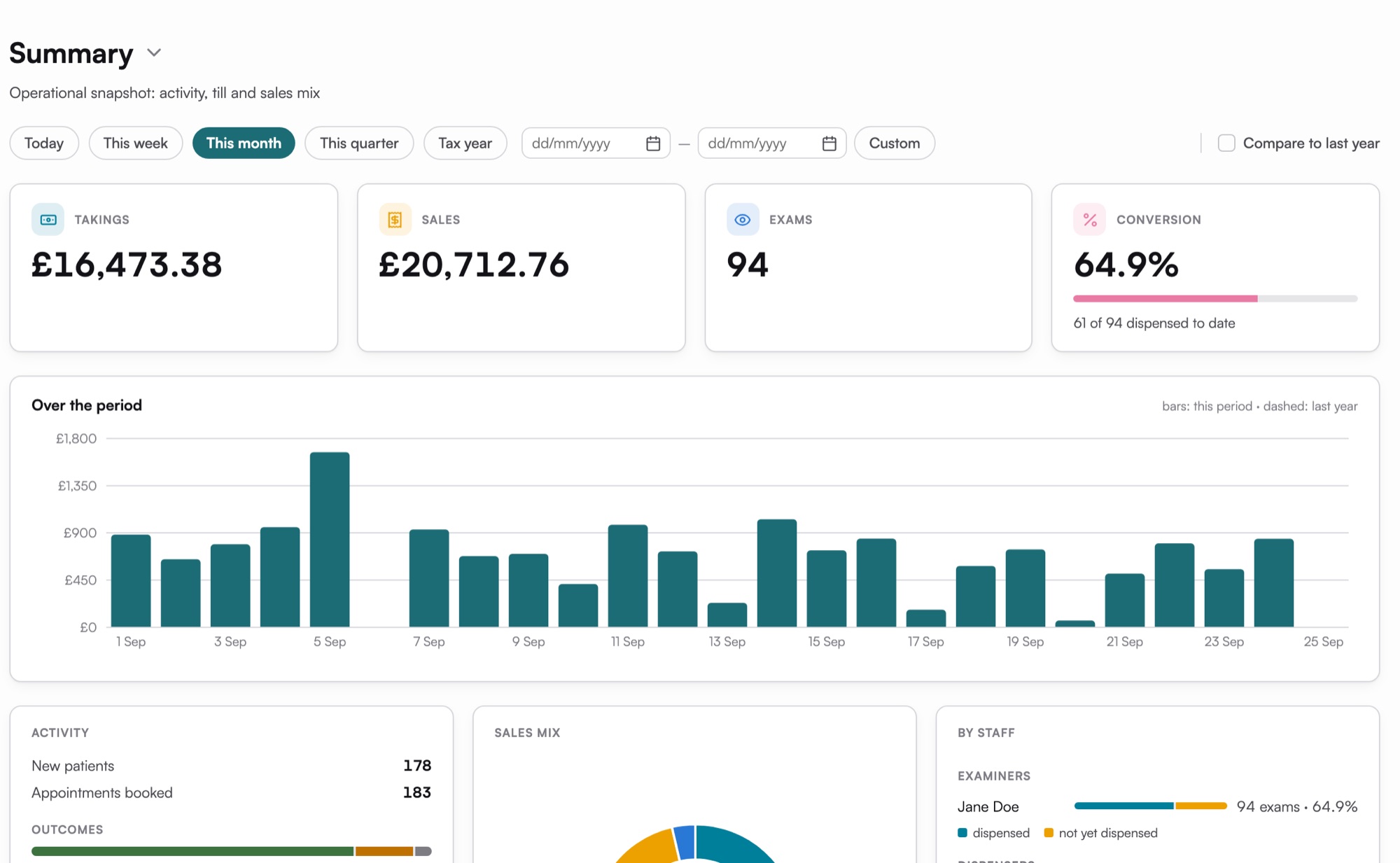Open the start date calendar picker icon
Image resolution: width=1400 pixels, height=863 pixels.
653,143
